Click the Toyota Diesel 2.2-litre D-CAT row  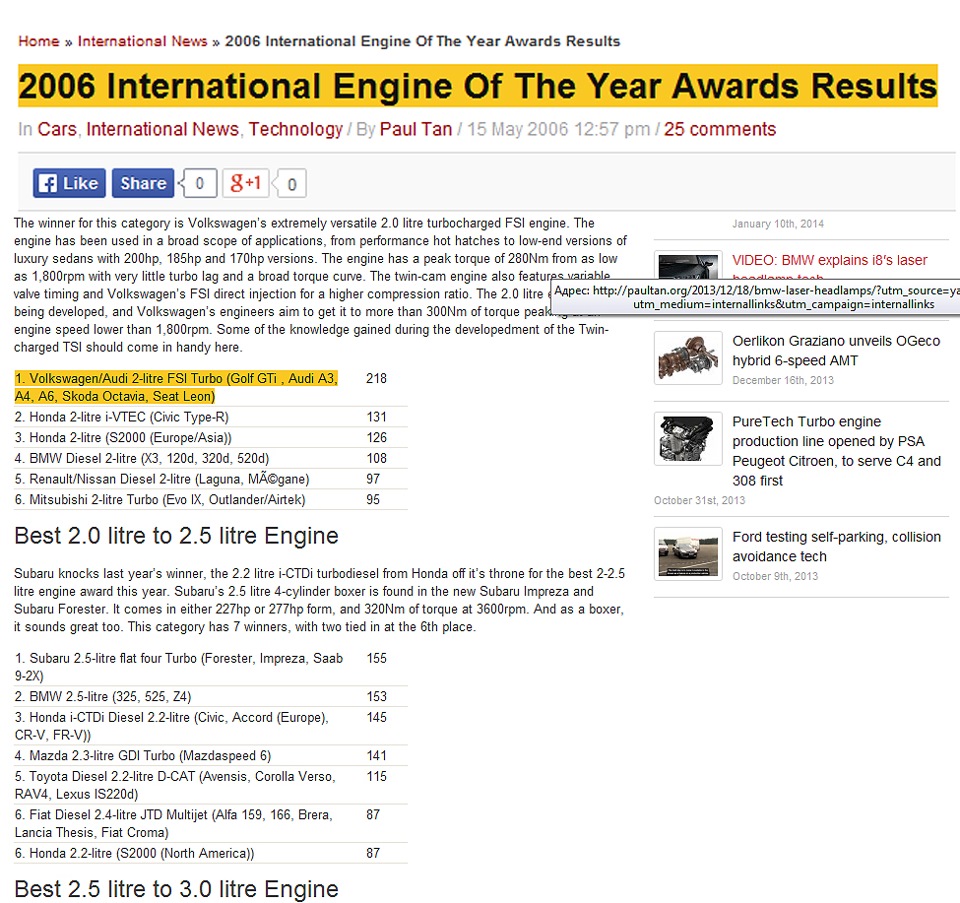point(211,785)
